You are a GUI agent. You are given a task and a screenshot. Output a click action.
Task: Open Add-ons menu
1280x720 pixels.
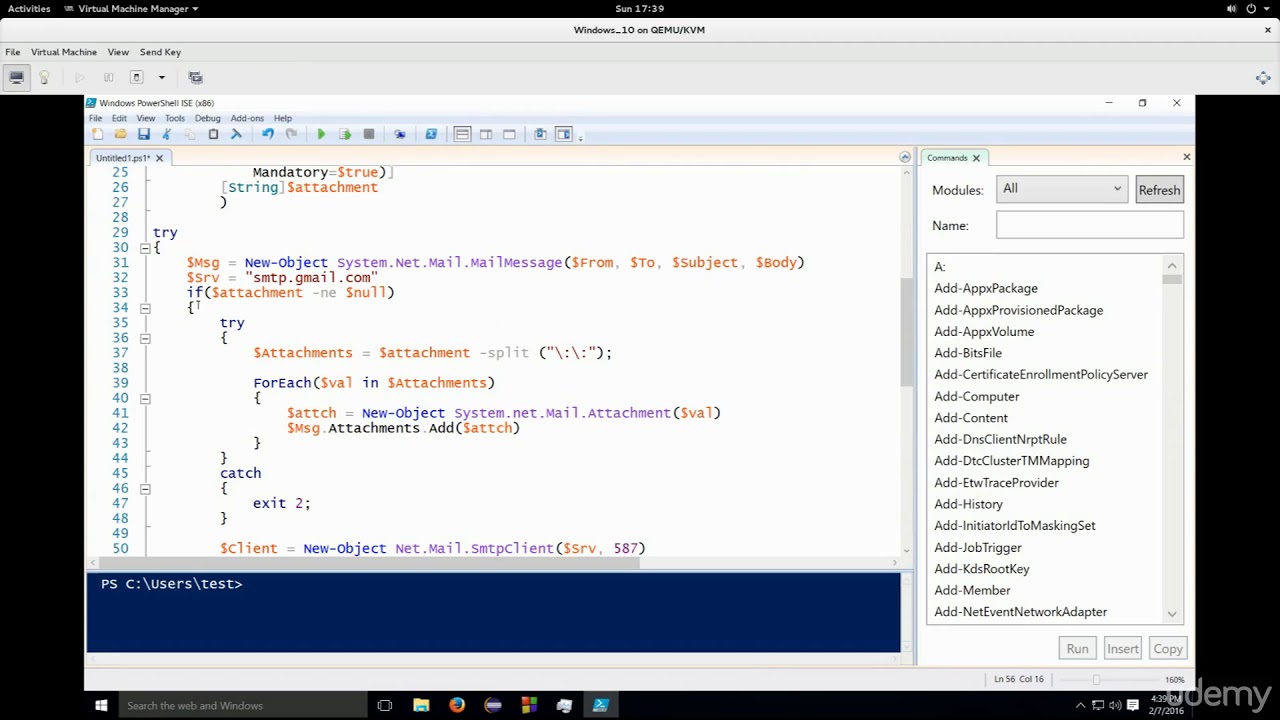(x=247, y=118)
